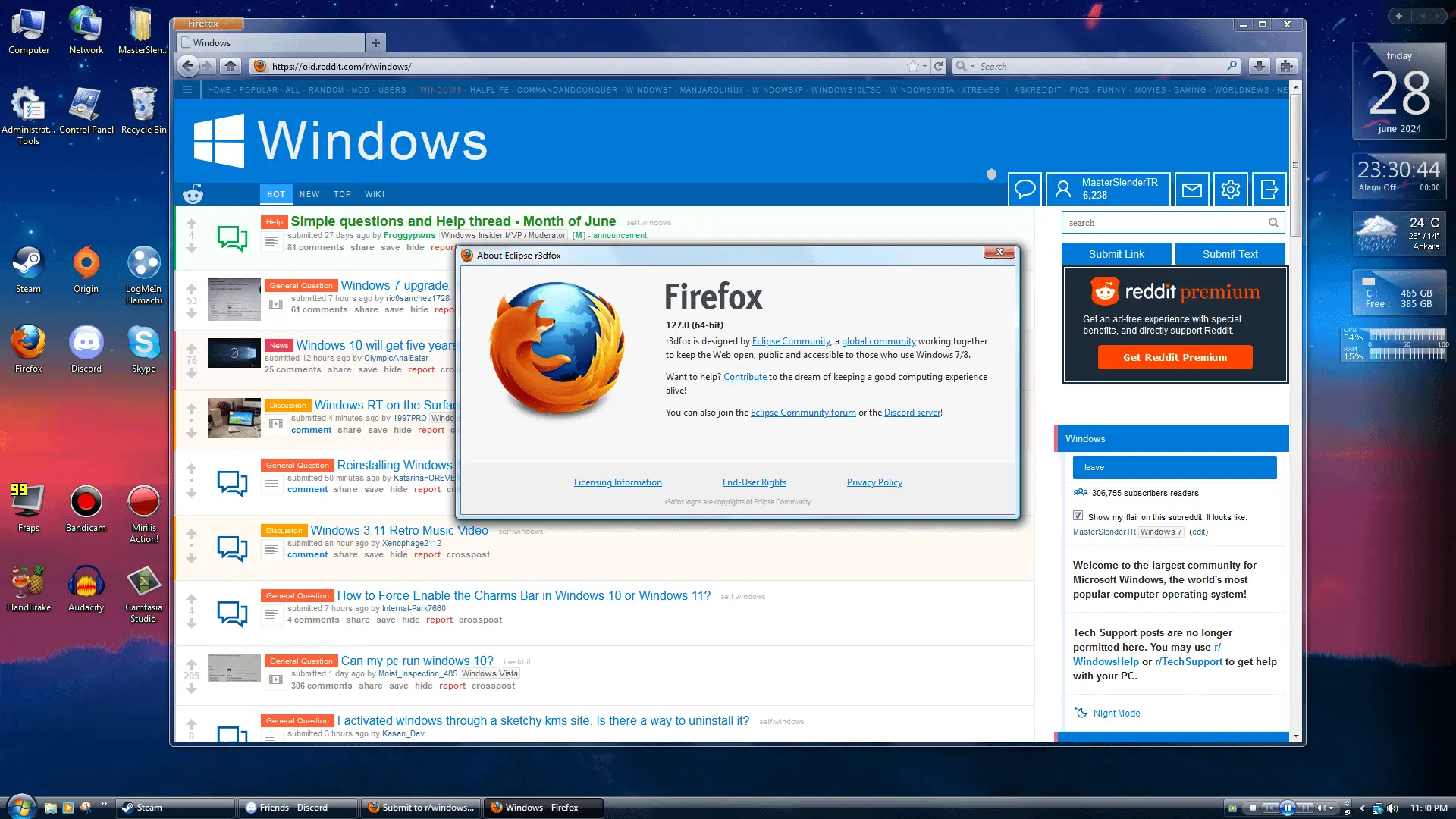Screen dimensions: 1456x819
Task: Open the Licensing Information link
Action: (617, 482)
